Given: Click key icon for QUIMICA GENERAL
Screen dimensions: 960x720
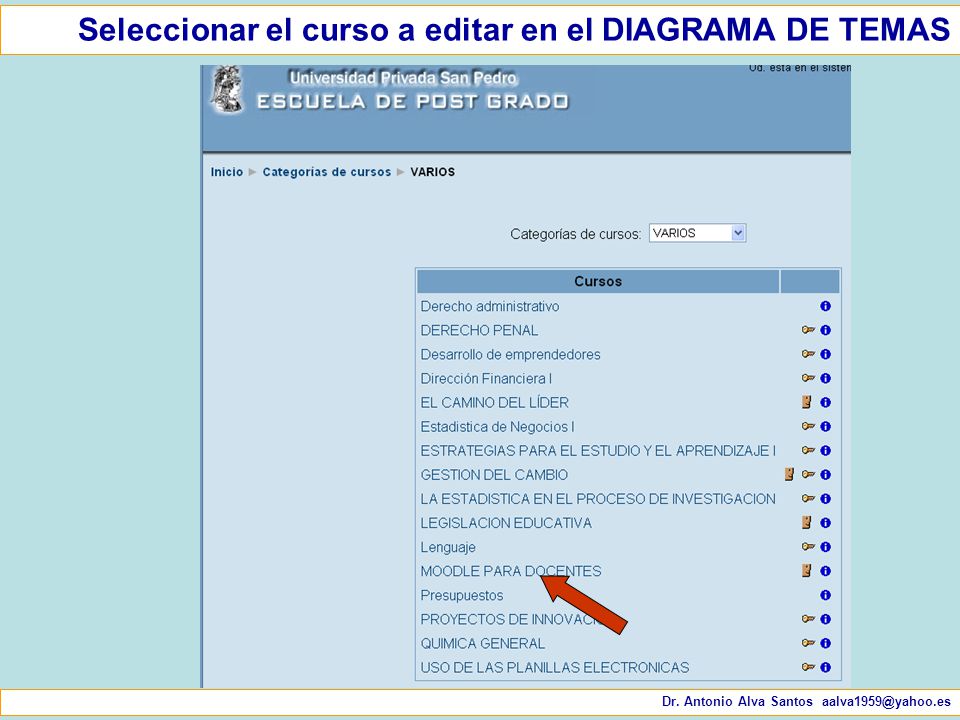Looking at the screenshot, I should pos(808,643).
